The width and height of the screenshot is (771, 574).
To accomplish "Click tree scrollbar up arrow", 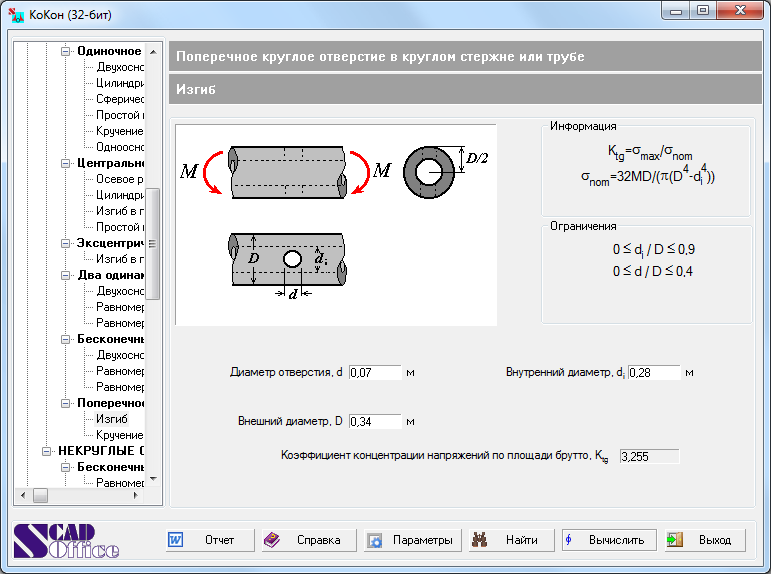I will (153, 52).
